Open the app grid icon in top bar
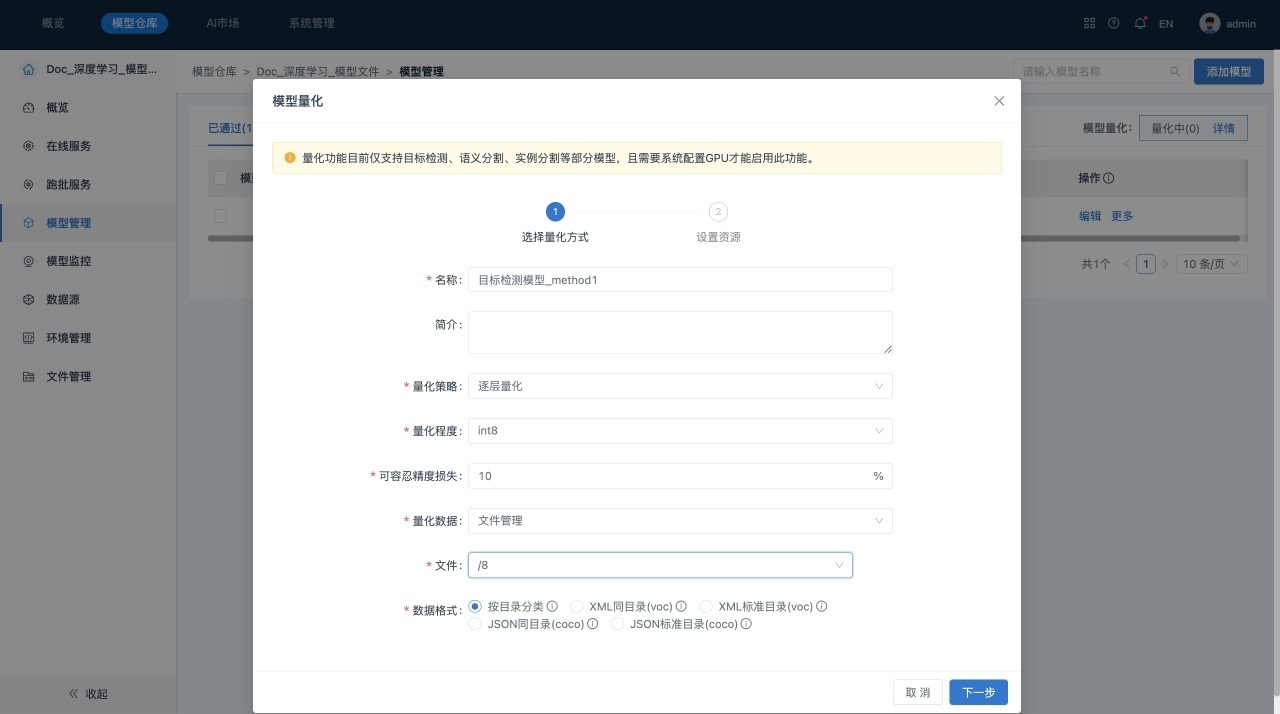The height and width of the screenshot is (714, 1280). tap(1090, 23)
